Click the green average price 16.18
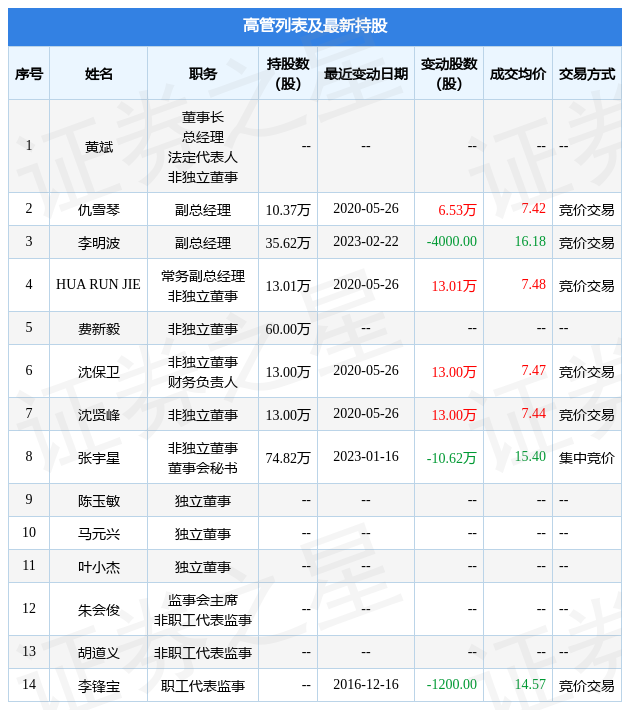The width and height of the screenshot is (622, 710). click(530, 241)
